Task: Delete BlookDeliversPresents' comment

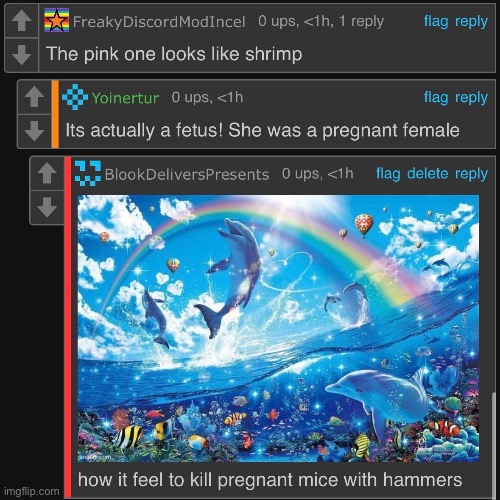Action: pos(428,174)
